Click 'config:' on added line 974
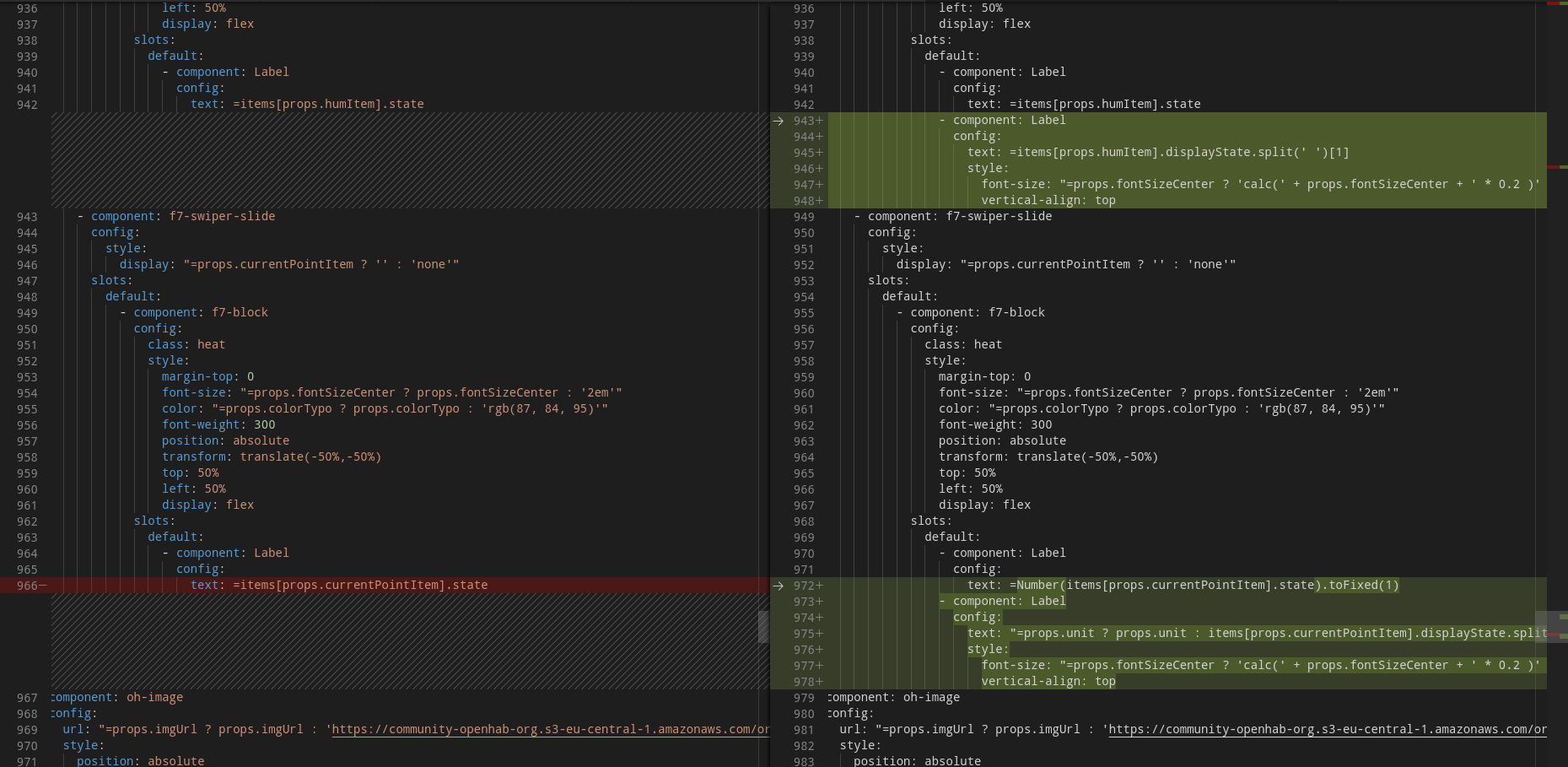Screen dimensions: 1568x767 click(x=978, y=618)
